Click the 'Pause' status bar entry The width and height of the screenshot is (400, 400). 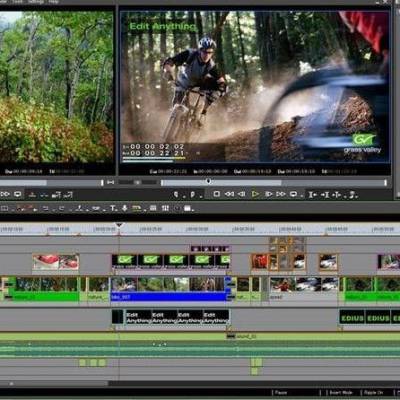pos(281,393)
